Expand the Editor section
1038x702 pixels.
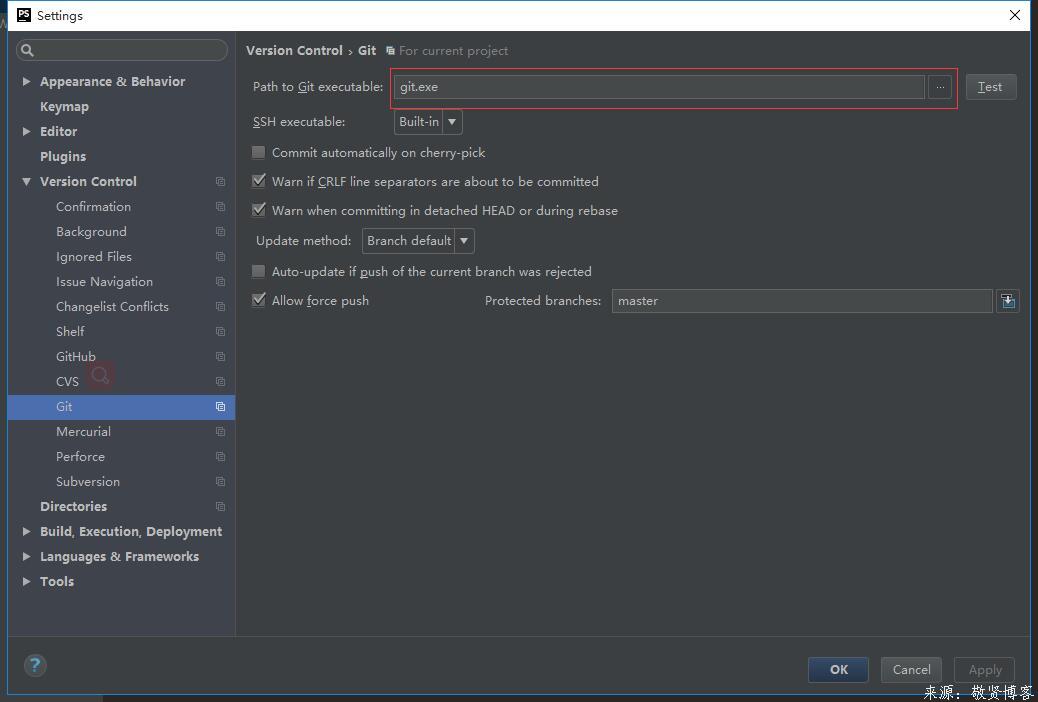click(26, 132)
